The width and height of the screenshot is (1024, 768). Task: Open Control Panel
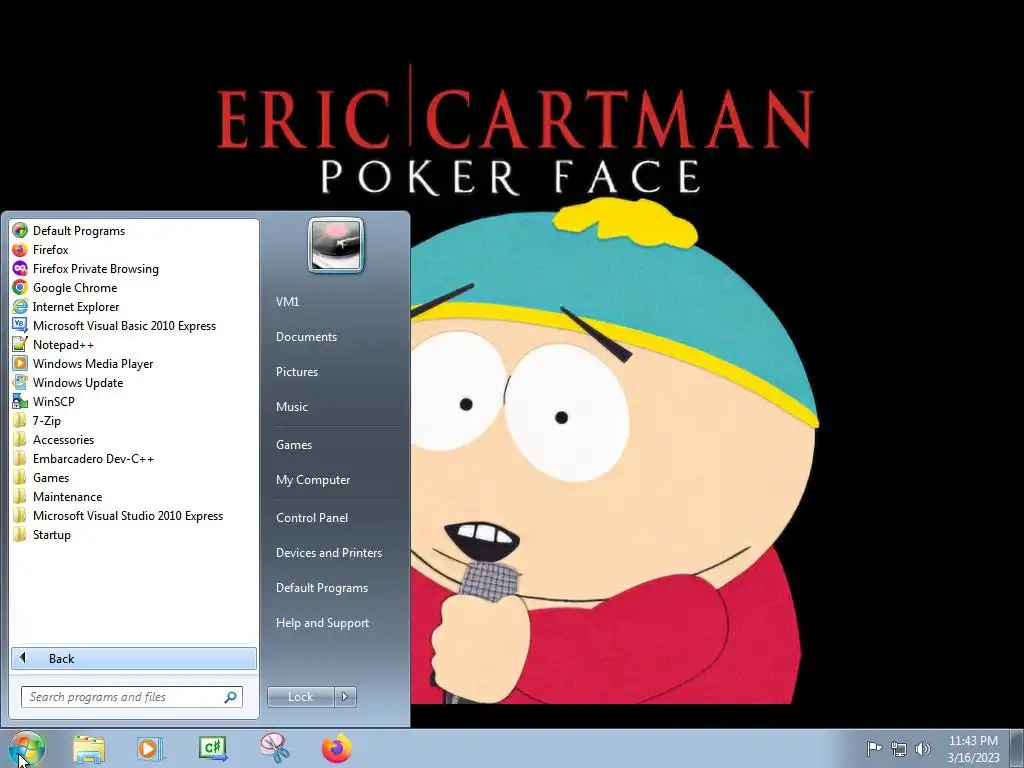click(x=336, y=518)
